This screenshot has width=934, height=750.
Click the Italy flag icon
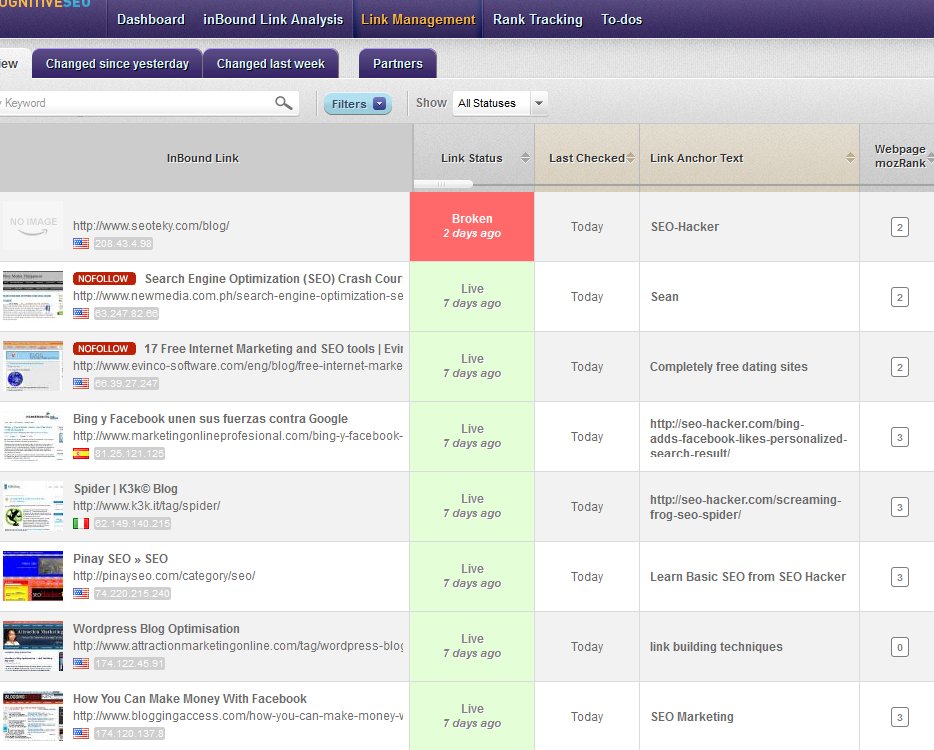[81, 523]
